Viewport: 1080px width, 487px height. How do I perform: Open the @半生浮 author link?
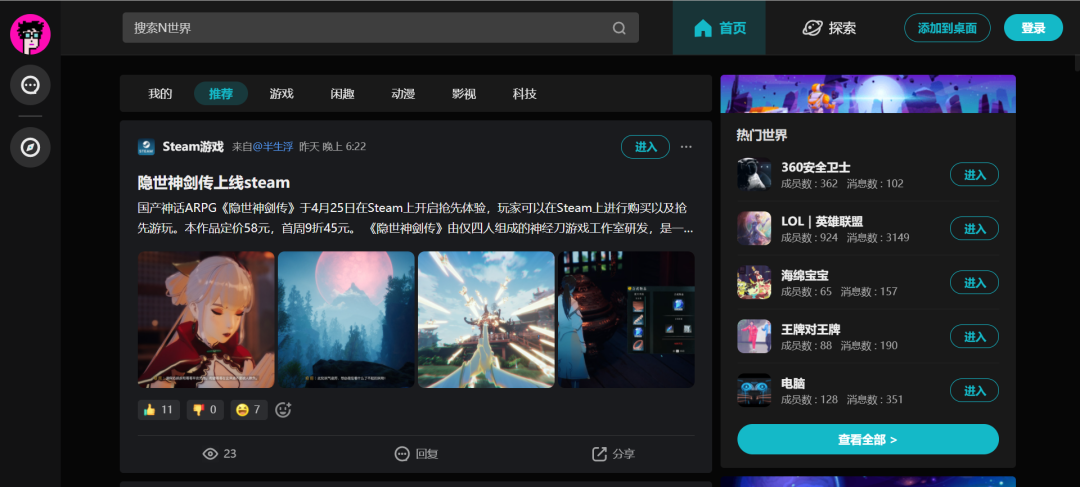click(x=273, y=147)
